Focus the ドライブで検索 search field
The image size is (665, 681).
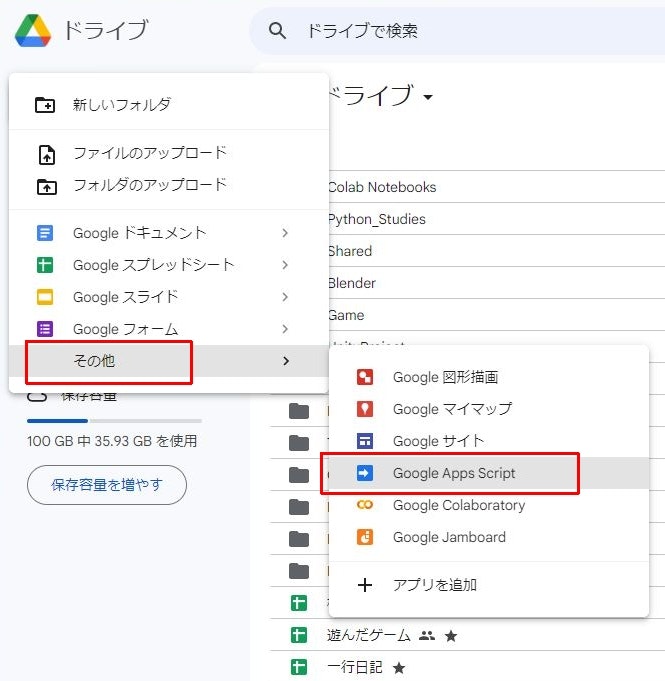pos(457,31)
